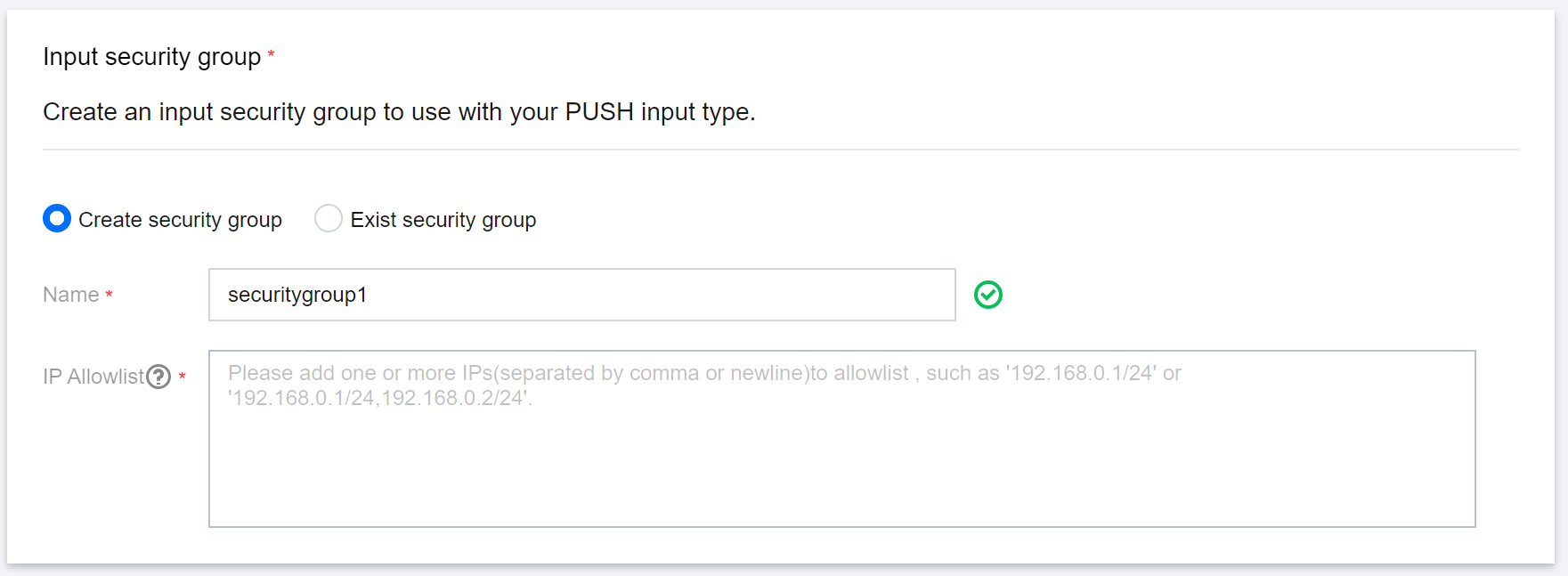Screen dimensions: 1568x576
Task: Click the '192.168.0.1/24' example placeholder text
Action: [x=1081, y=373]
